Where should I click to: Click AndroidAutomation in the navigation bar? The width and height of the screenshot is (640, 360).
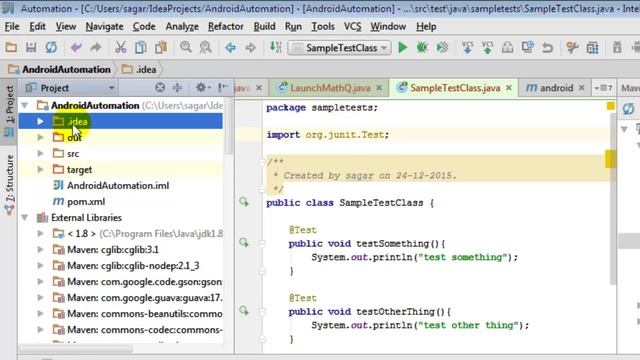(x=60, y=69)
